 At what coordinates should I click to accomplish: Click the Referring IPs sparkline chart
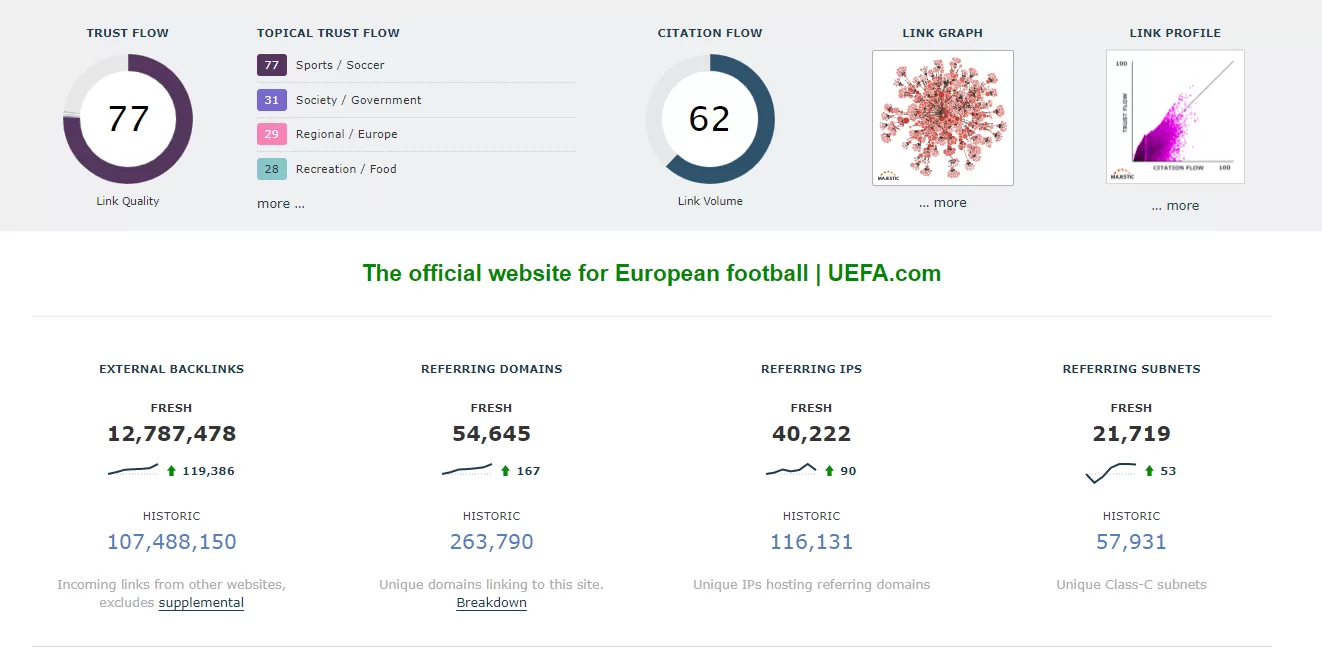pyautogui.click(x=791, y=470)
